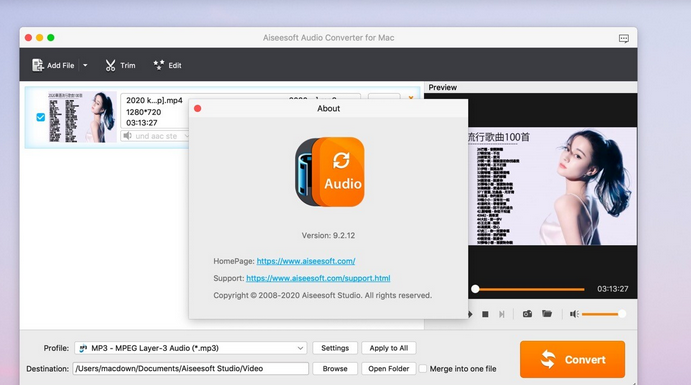Viewport: 691px width, 385px height.
Task: Mute audio with the speaker icon
Action: tap(574, 314)
